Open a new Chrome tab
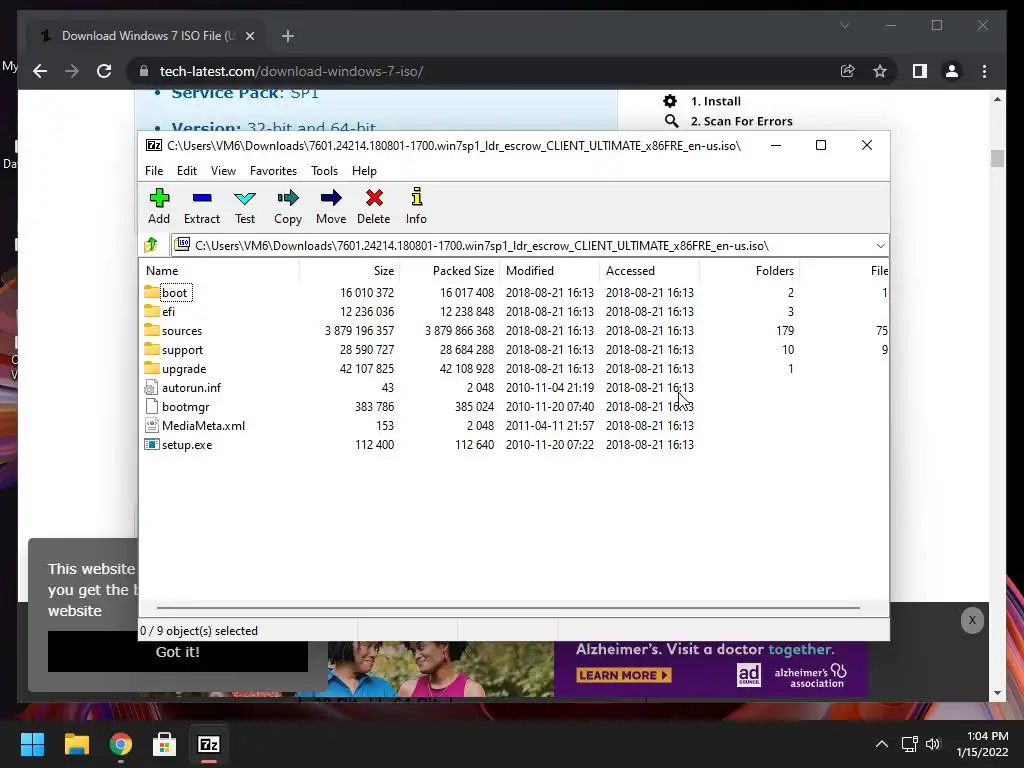This screenshot has width=1024, height=768. [x=288, y=36]
